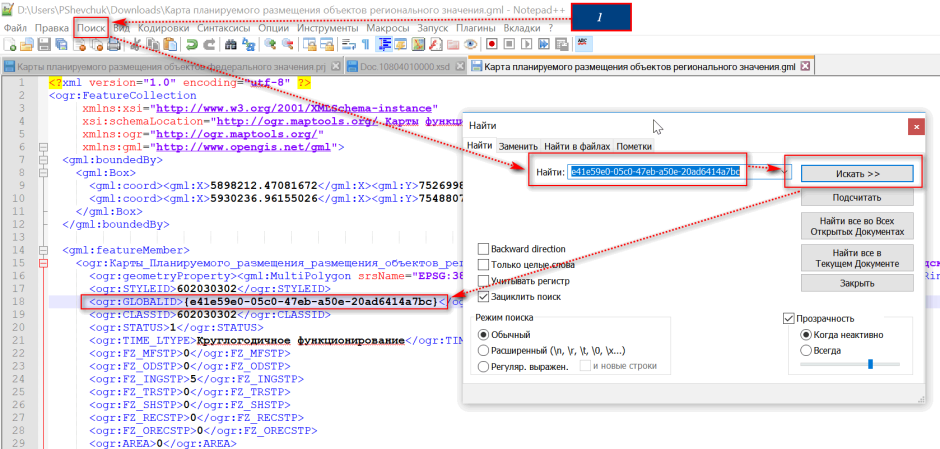Image resolution: width=940 pixels, height=449 pixels.
Task: Click the New file toolbar icon
Action: 10,44
